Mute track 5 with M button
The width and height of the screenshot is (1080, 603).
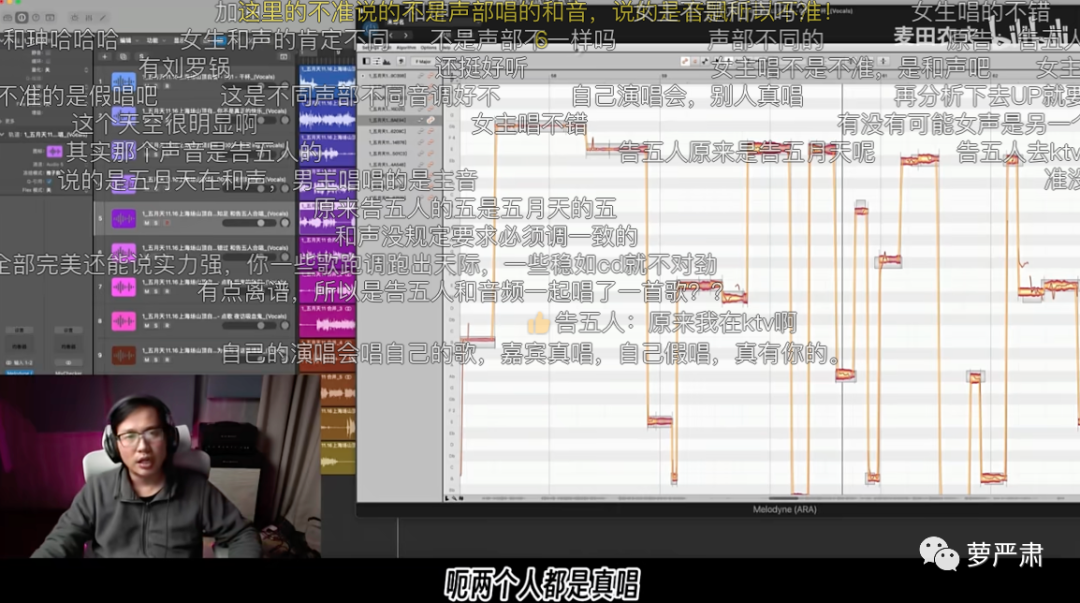click(x=147, y=223)
